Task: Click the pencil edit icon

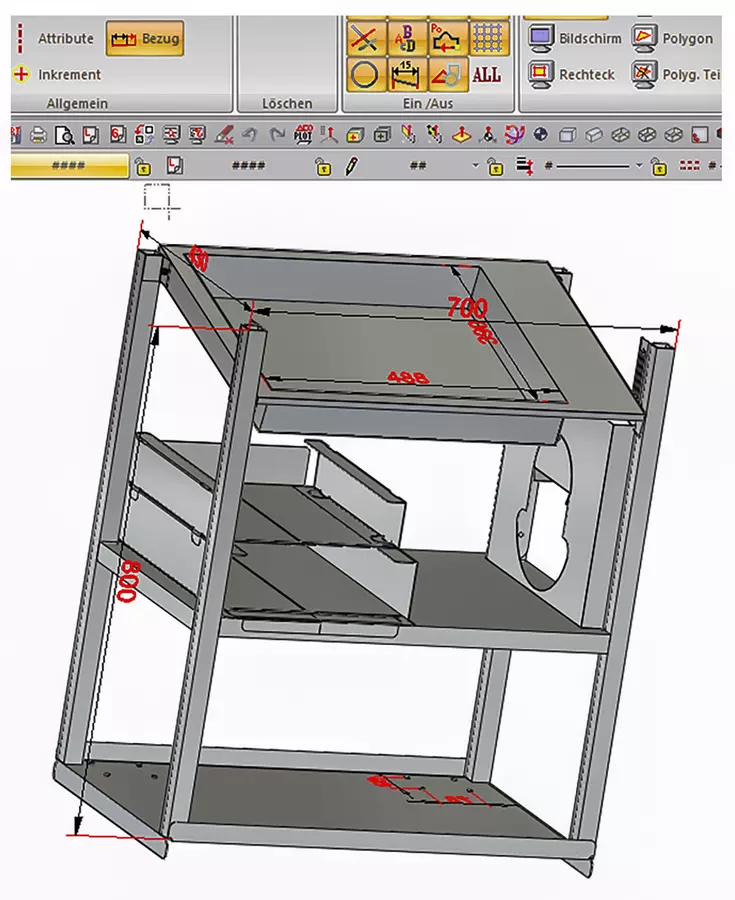Action: [x=352, y=166]
